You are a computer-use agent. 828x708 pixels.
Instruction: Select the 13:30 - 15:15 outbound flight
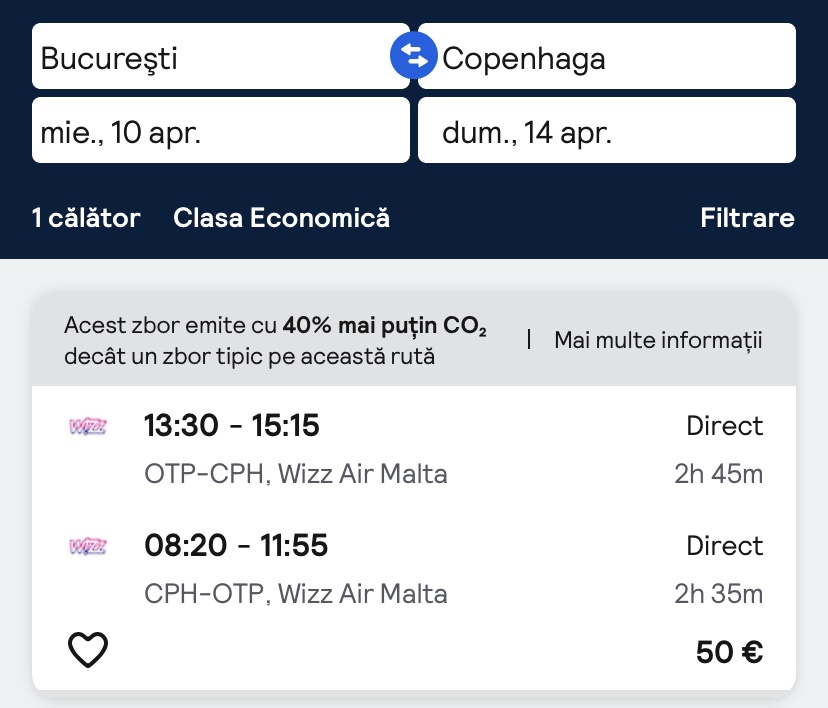(232, 426)
